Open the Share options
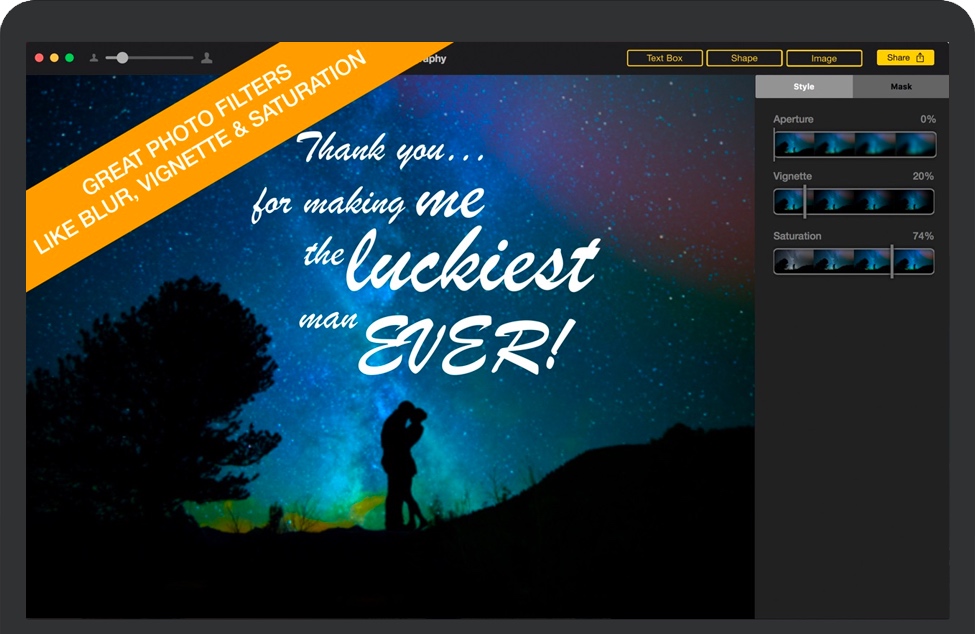The width and height of the screenshot is (975, 634). pos(903,58)
